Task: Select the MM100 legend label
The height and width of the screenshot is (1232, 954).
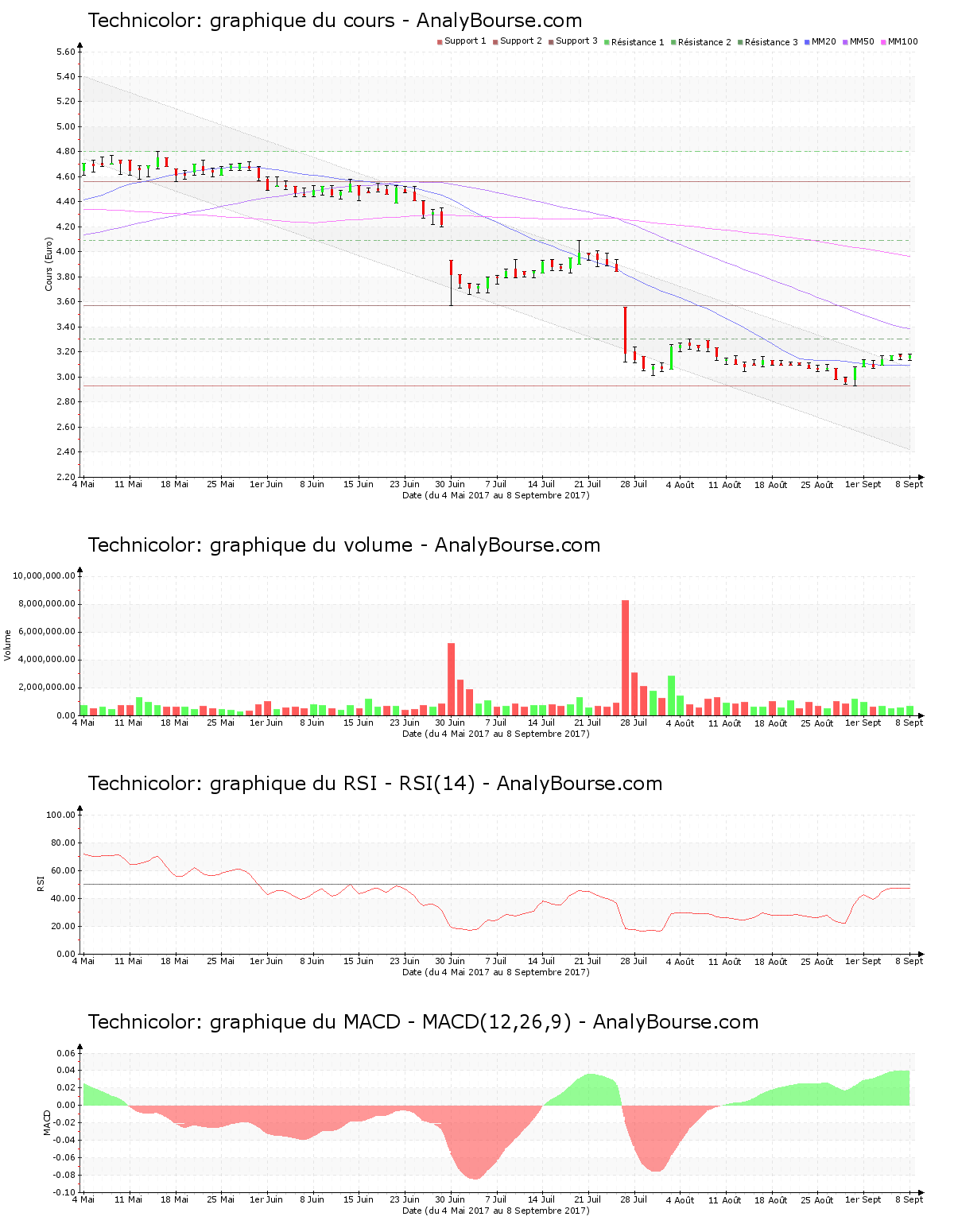Action: (x=902, y=41)
